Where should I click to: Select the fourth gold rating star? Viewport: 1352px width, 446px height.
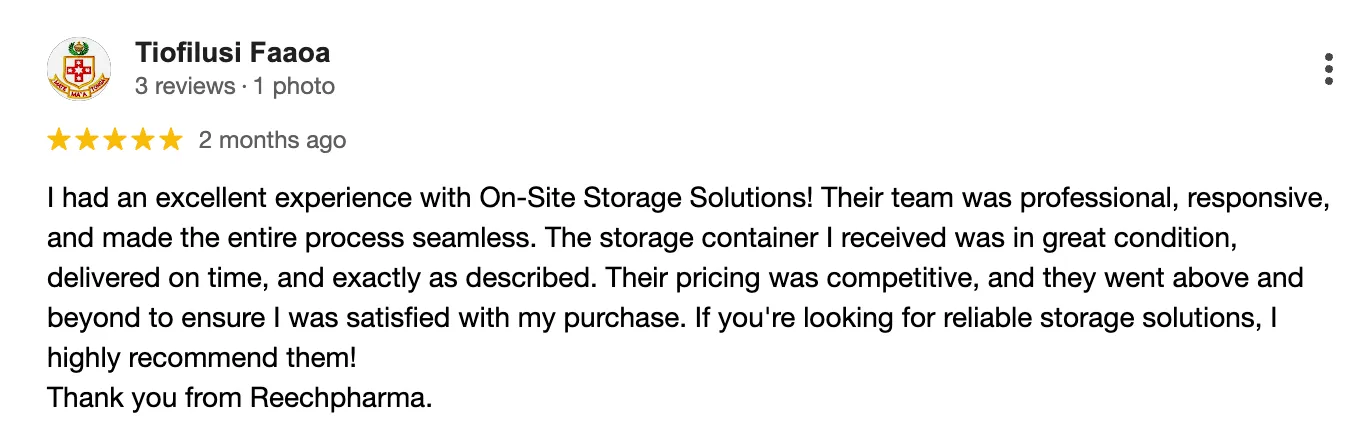coord(143,140)
